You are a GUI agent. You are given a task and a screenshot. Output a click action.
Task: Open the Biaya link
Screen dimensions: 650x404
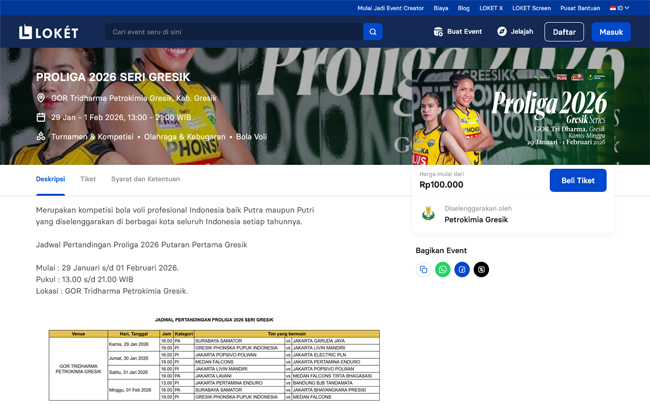pos(441,8)
